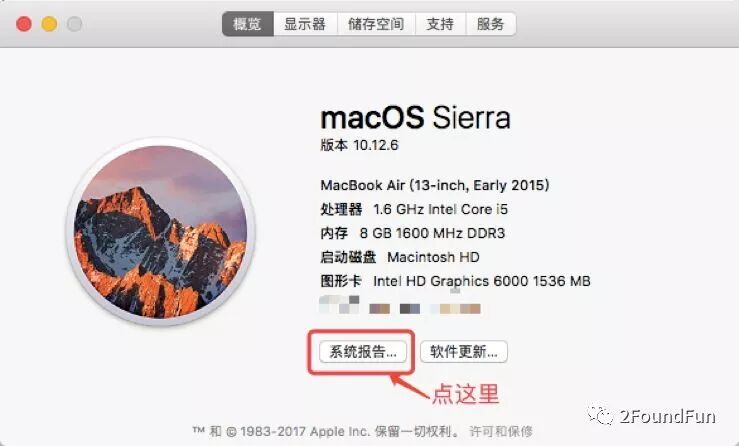739x446 pixels.
Task: Go to the 支持 tab
Action: click(x=440, y=24)
